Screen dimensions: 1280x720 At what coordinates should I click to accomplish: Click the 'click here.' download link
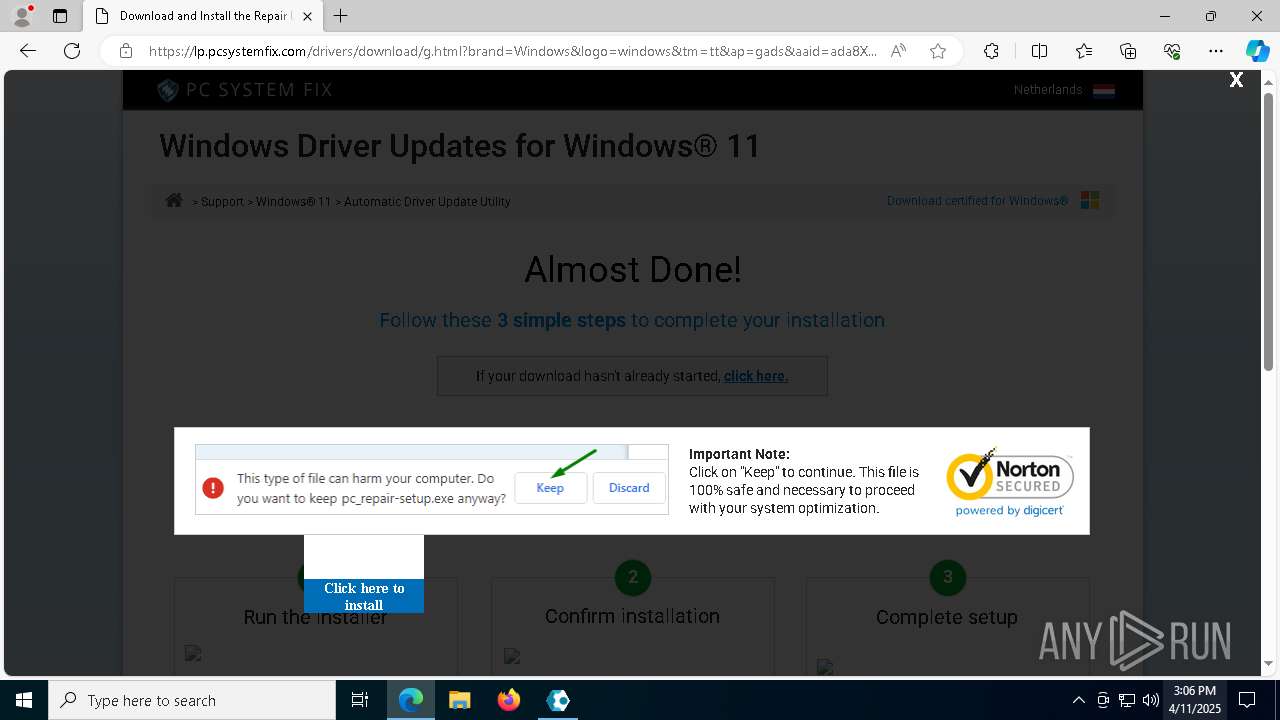pyautogui.click(x=756, y=376)
